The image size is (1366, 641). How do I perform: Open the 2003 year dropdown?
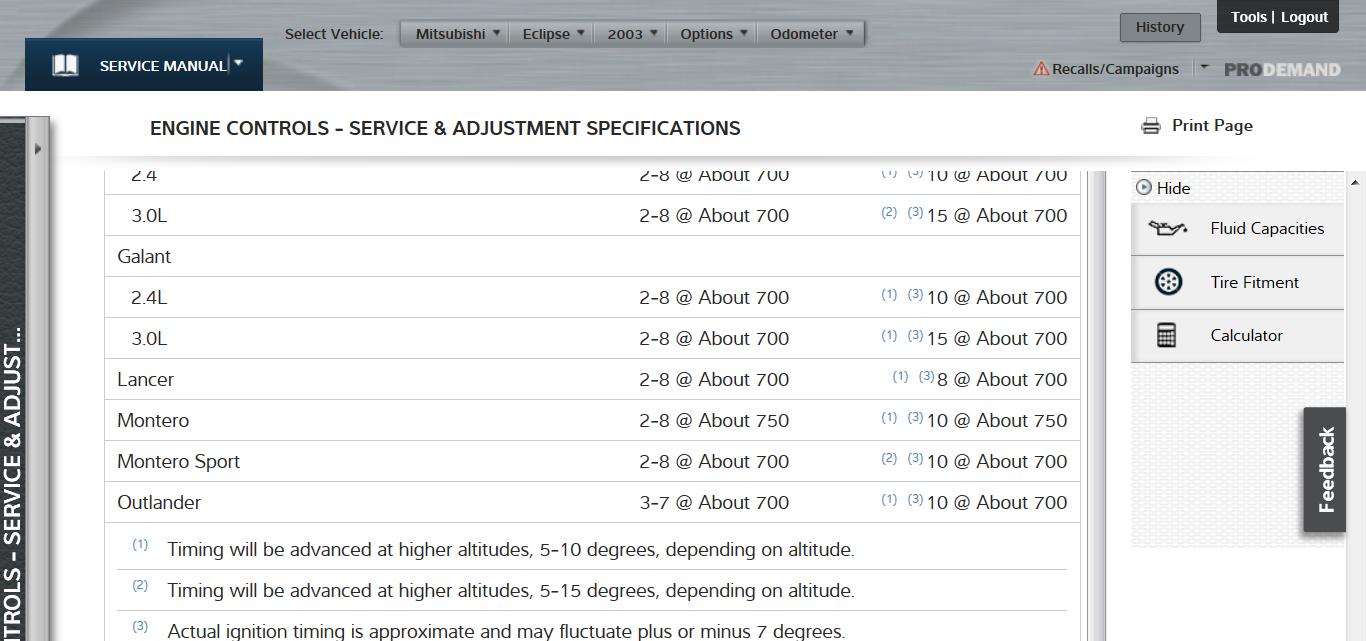632,34
